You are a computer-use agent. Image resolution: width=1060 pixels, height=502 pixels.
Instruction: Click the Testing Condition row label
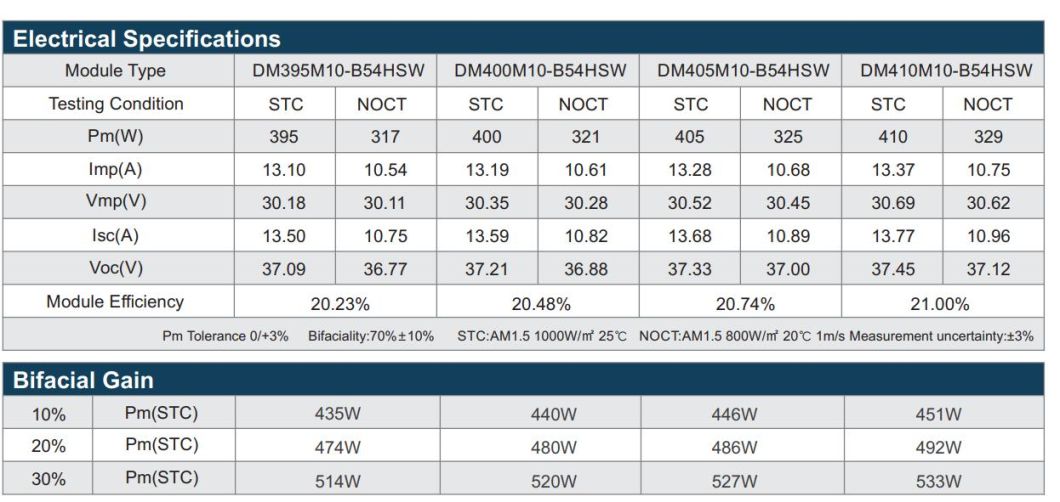pos(116,104)
